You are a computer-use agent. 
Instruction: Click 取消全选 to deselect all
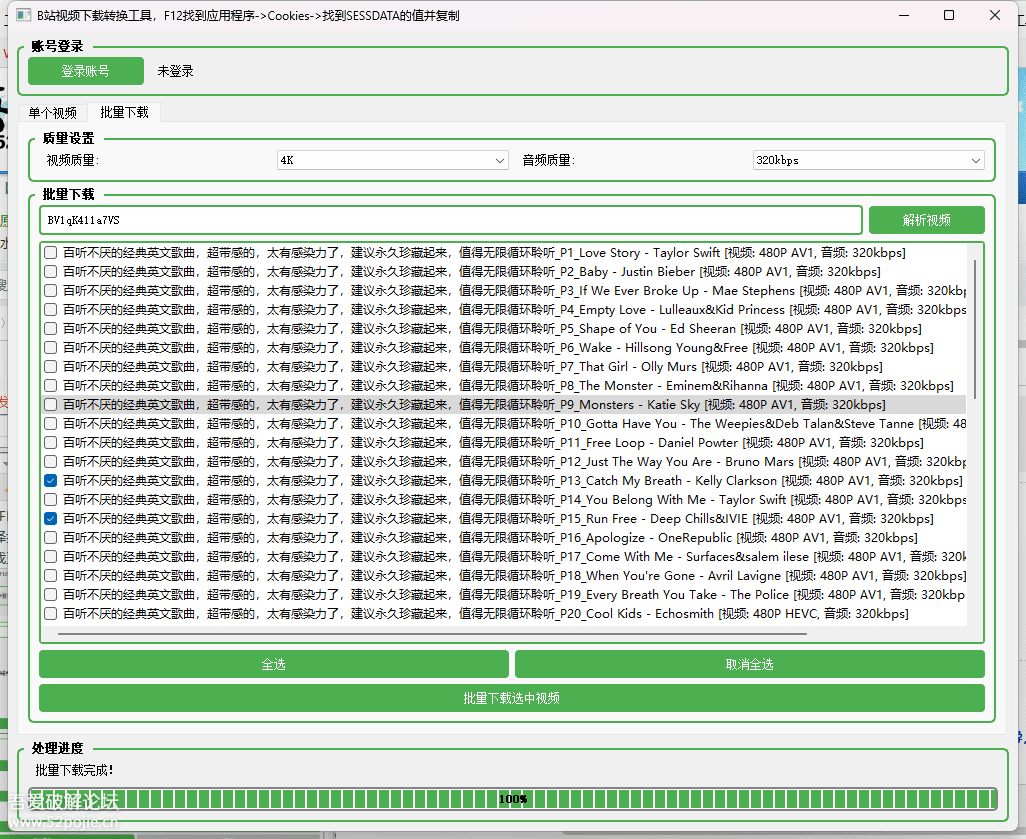tap(749, 664)
